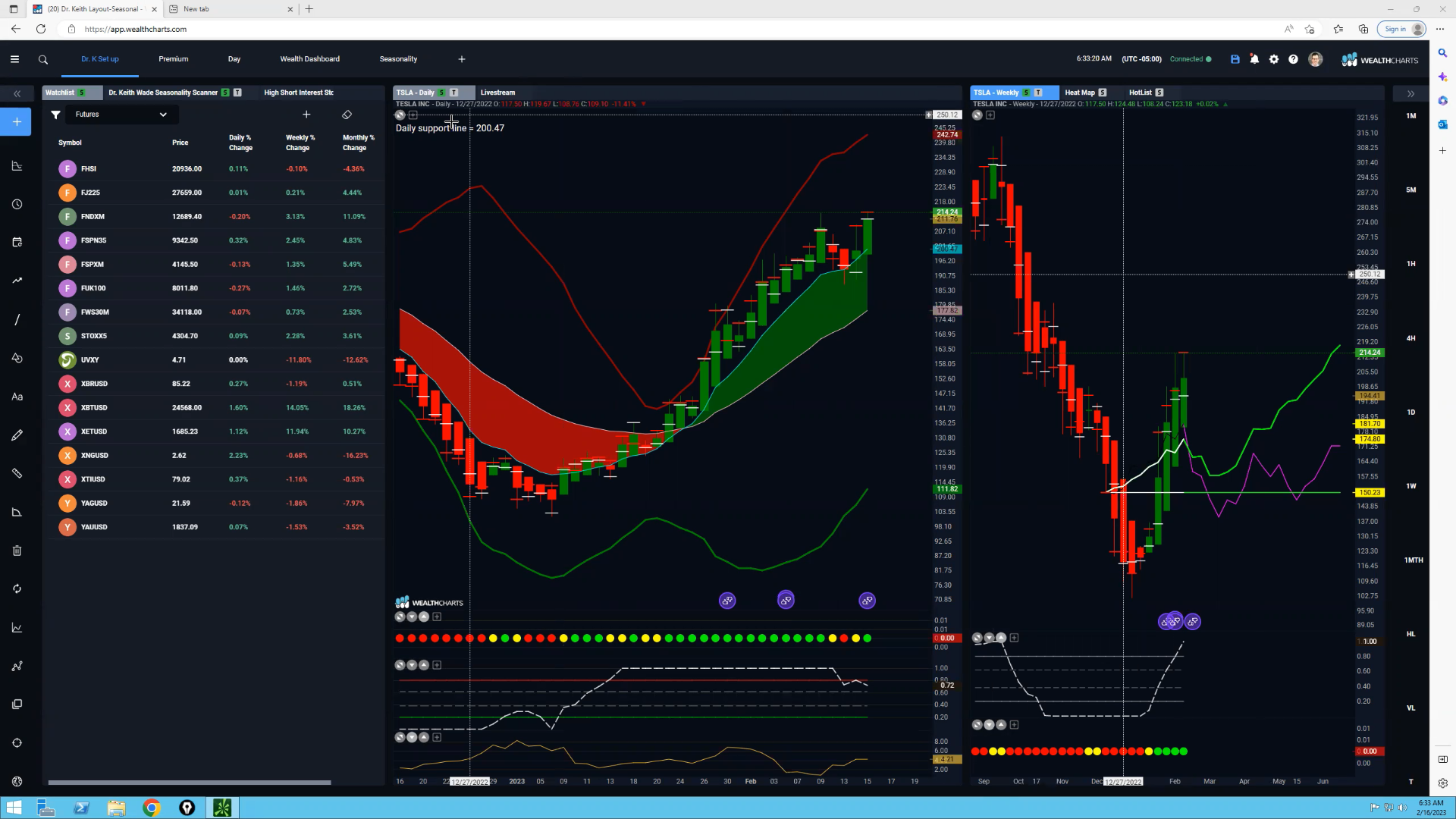Toggle the T badge on TSLA - Daily tab
Screen dimensions: 1456x819
453,93
